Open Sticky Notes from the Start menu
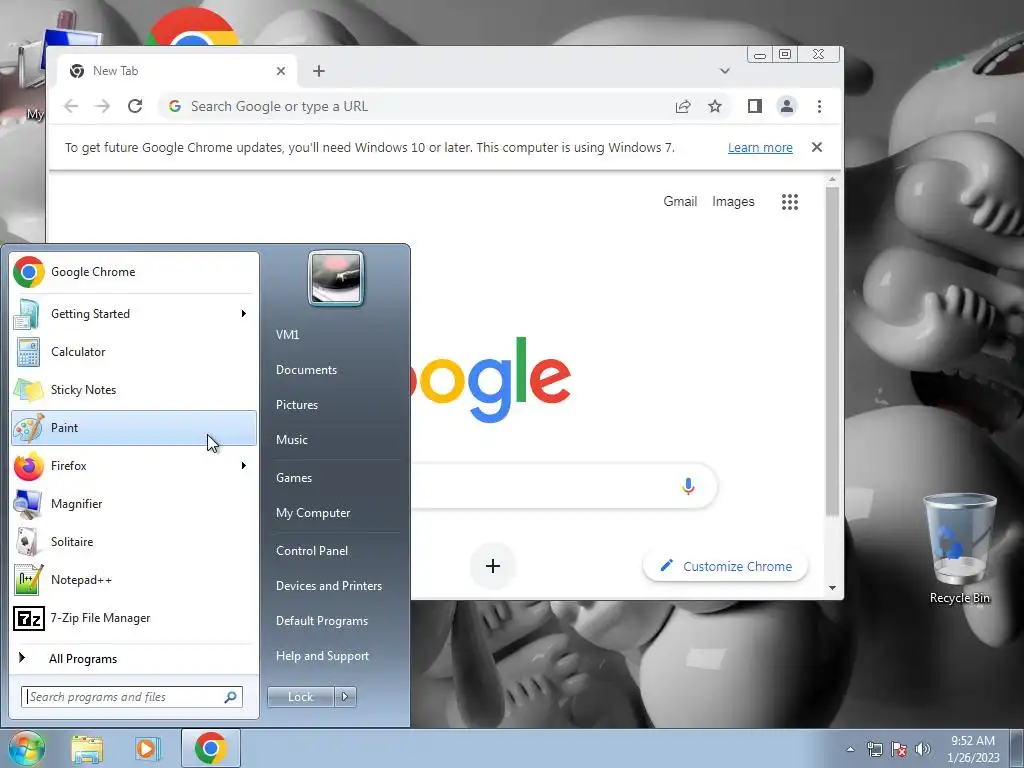This screenshot has height=768, width=1024. coord(134,390)
